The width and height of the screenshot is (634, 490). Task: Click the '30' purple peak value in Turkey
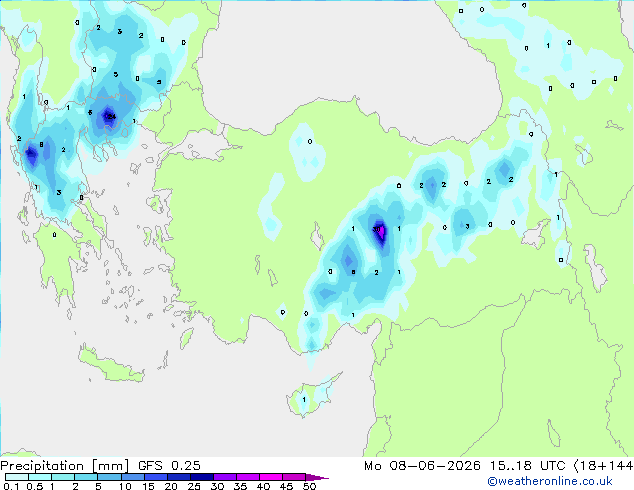click(x=376, y=229)
